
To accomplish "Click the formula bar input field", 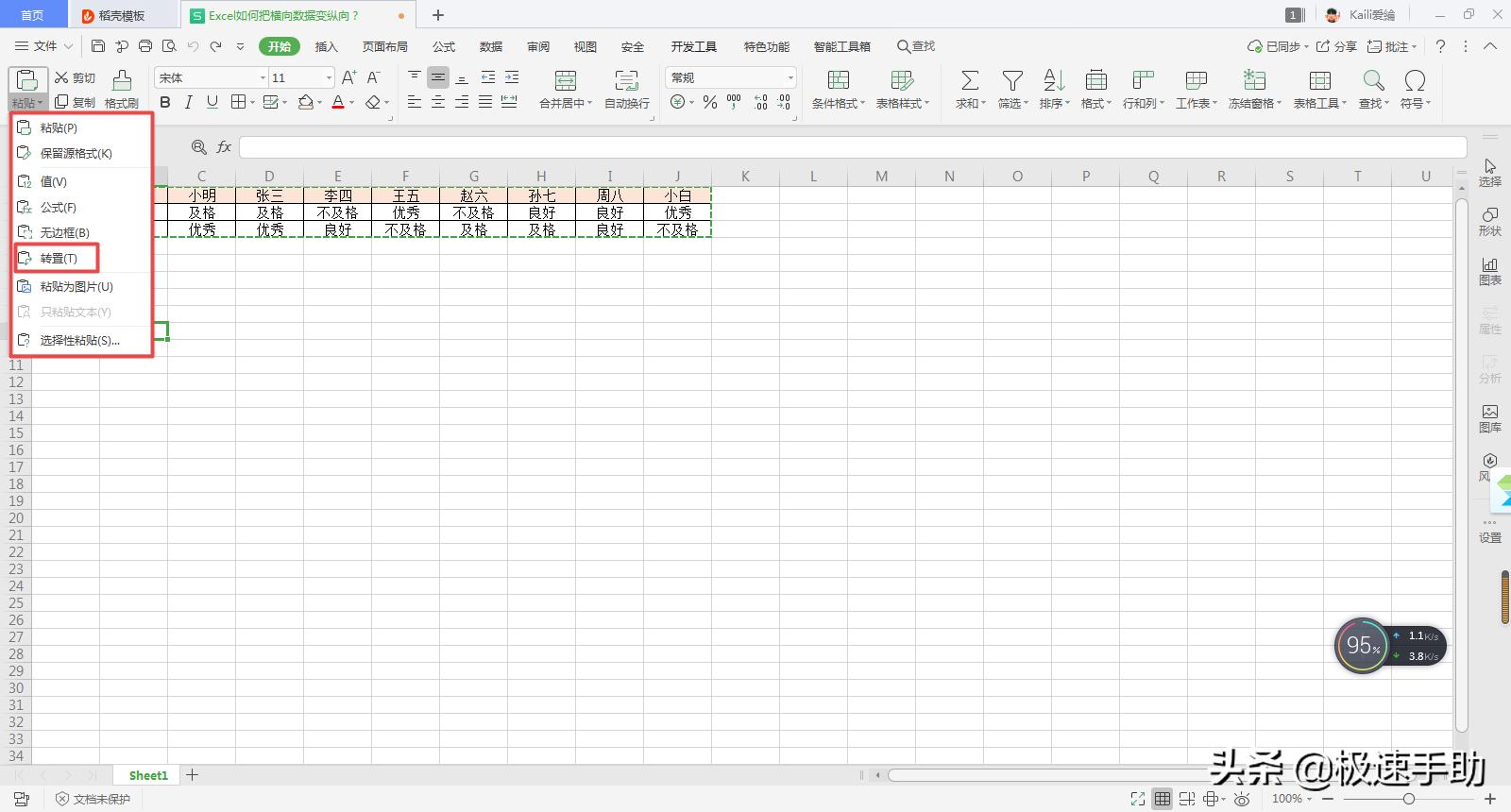I will click(x=850, y=147).
